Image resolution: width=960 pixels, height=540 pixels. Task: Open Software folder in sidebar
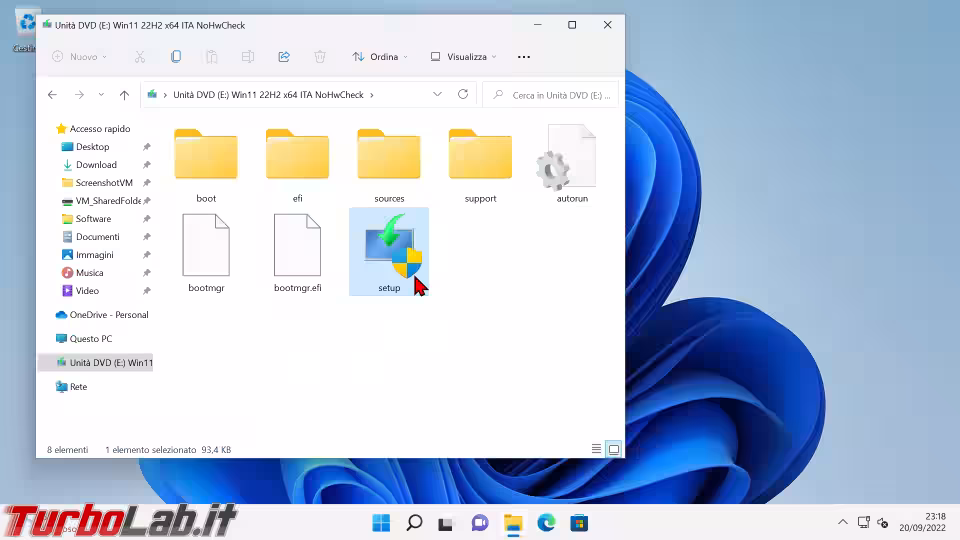tap(86, 219)
